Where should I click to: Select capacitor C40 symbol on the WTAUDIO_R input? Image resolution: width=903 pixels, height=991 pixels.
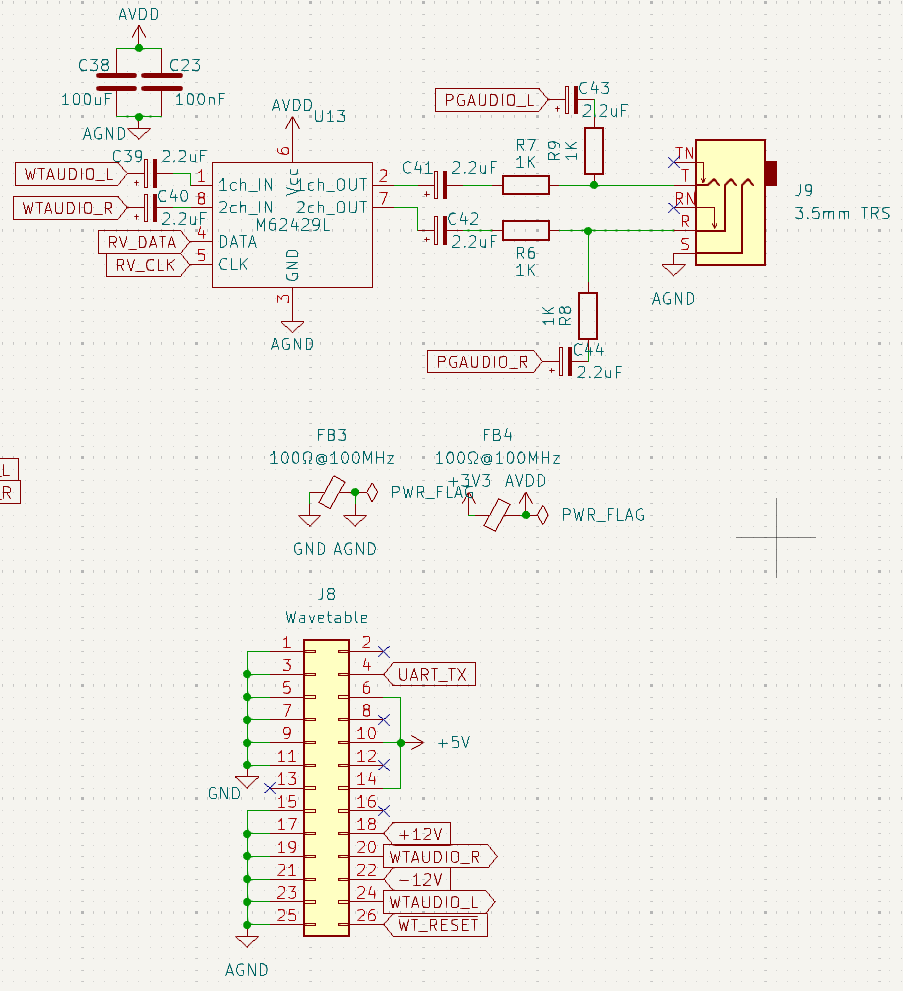pyautogui.click(x=150, y=208)
